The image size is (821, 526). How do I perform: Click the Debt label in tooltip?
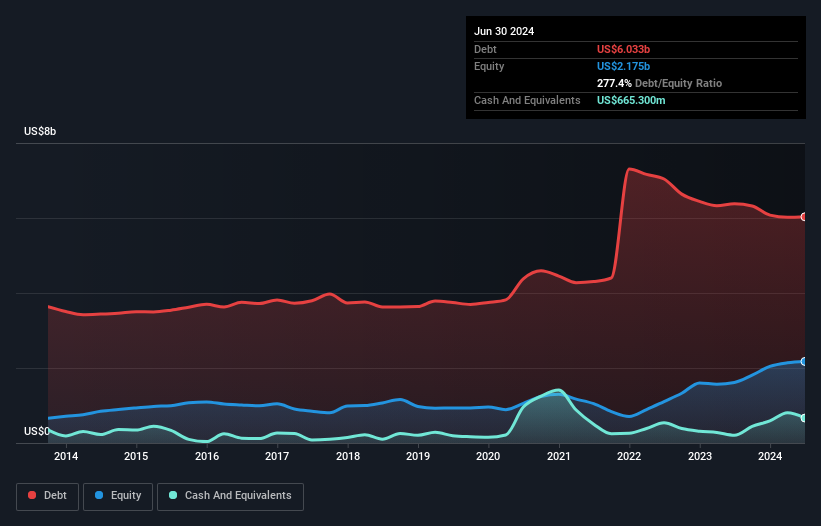click(485, 49)
